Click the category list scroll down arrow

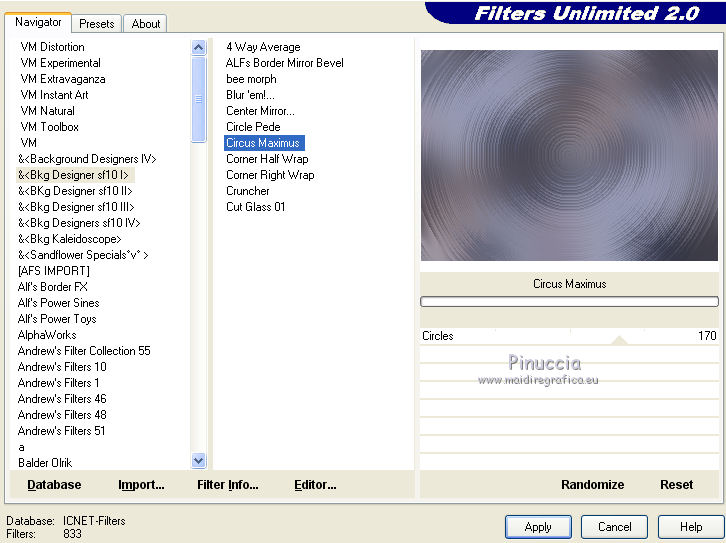coord(199,461)
